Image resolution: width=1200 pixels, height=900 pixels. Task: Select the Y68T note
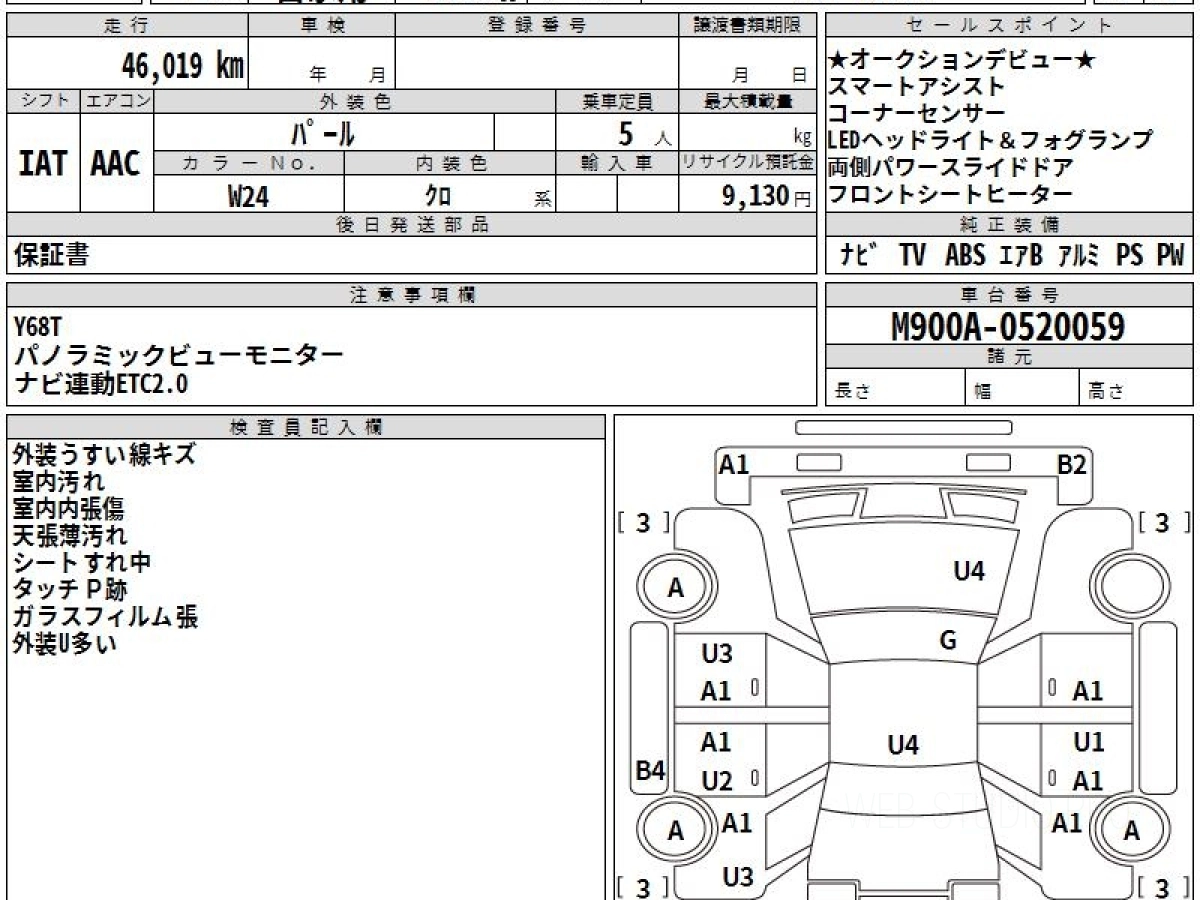(x=38, y=326)
